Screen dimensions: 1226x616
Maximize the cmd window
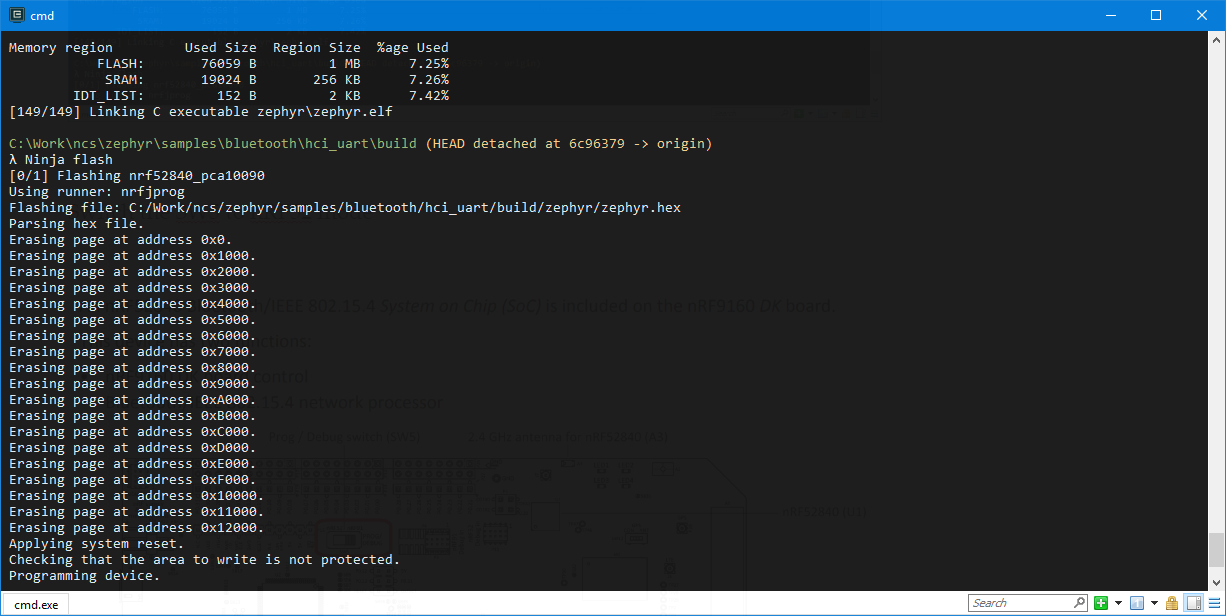[x=1156, y=15]
